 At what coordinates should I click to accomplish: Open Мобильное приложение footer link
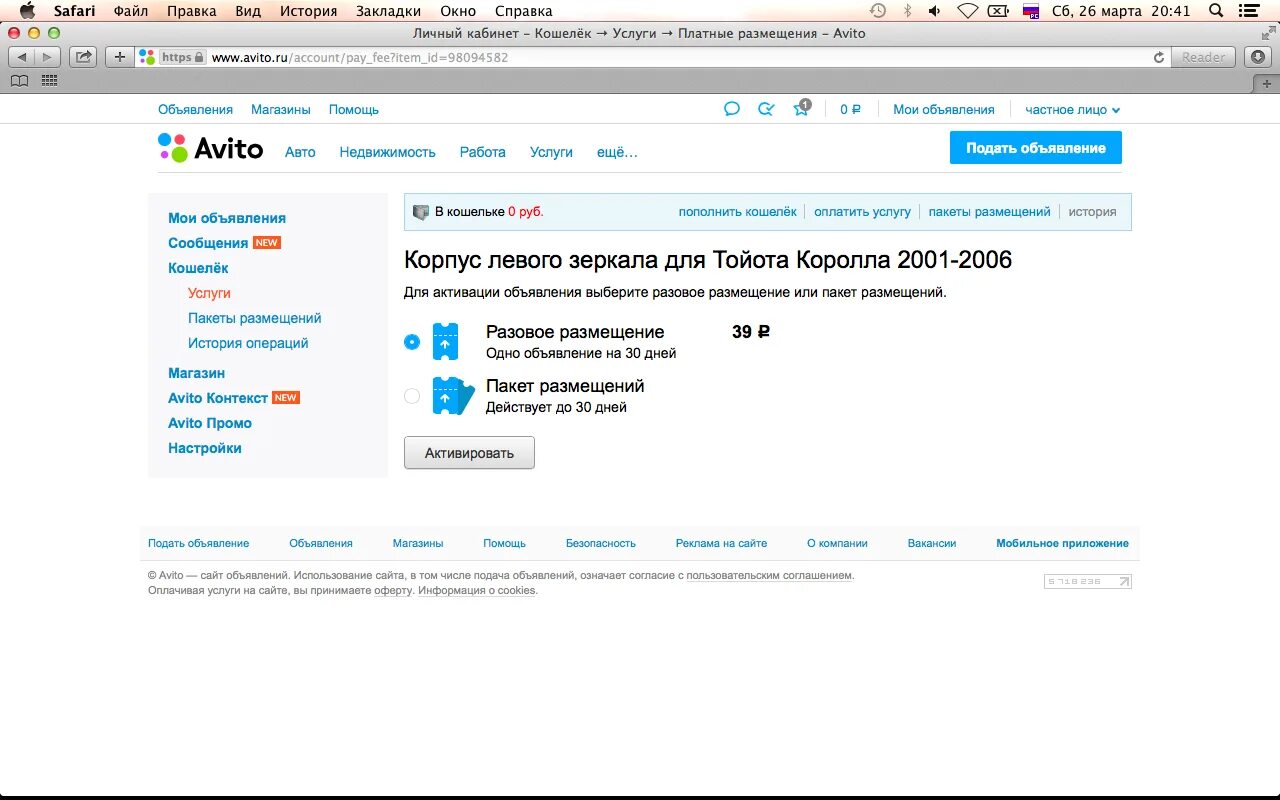pyautogui.click(x=1062, y=543)
